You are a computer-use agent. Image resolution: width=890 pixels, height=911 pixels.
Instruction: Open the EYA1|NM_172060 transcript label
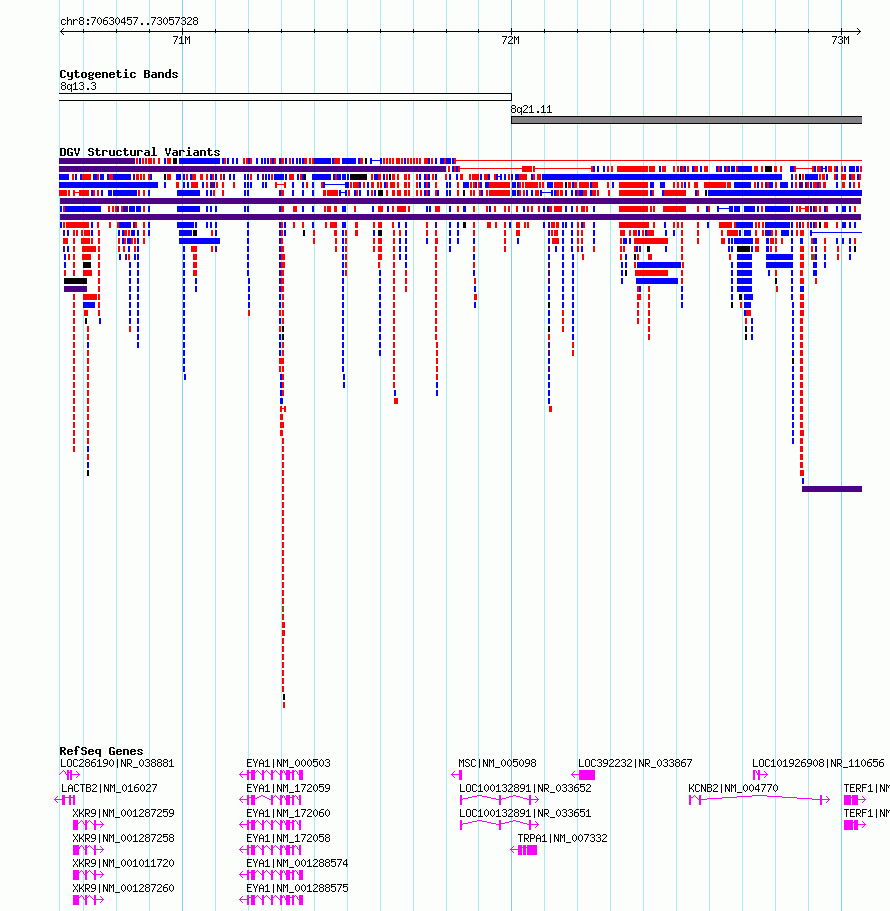[288, 813]
